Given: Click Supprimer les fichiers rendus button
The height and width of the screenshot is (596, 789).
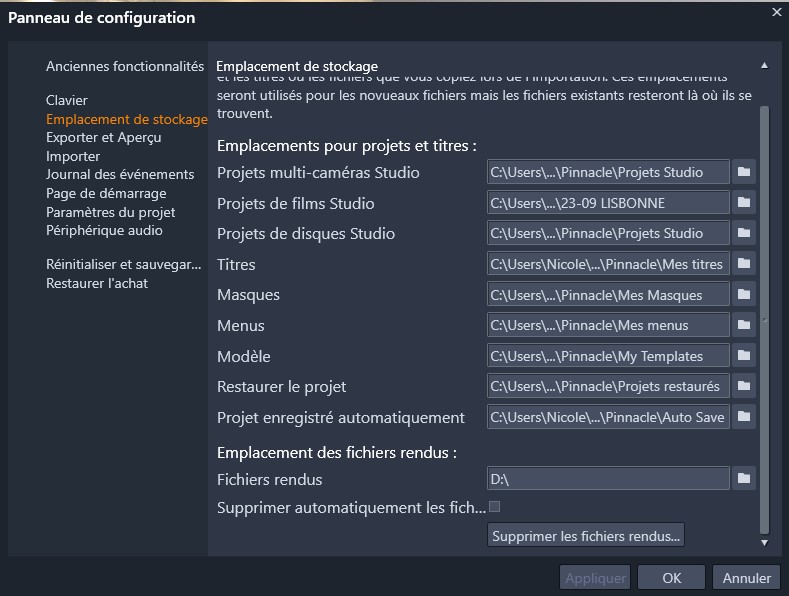Looking at the screenshot, I should (586, 536).
